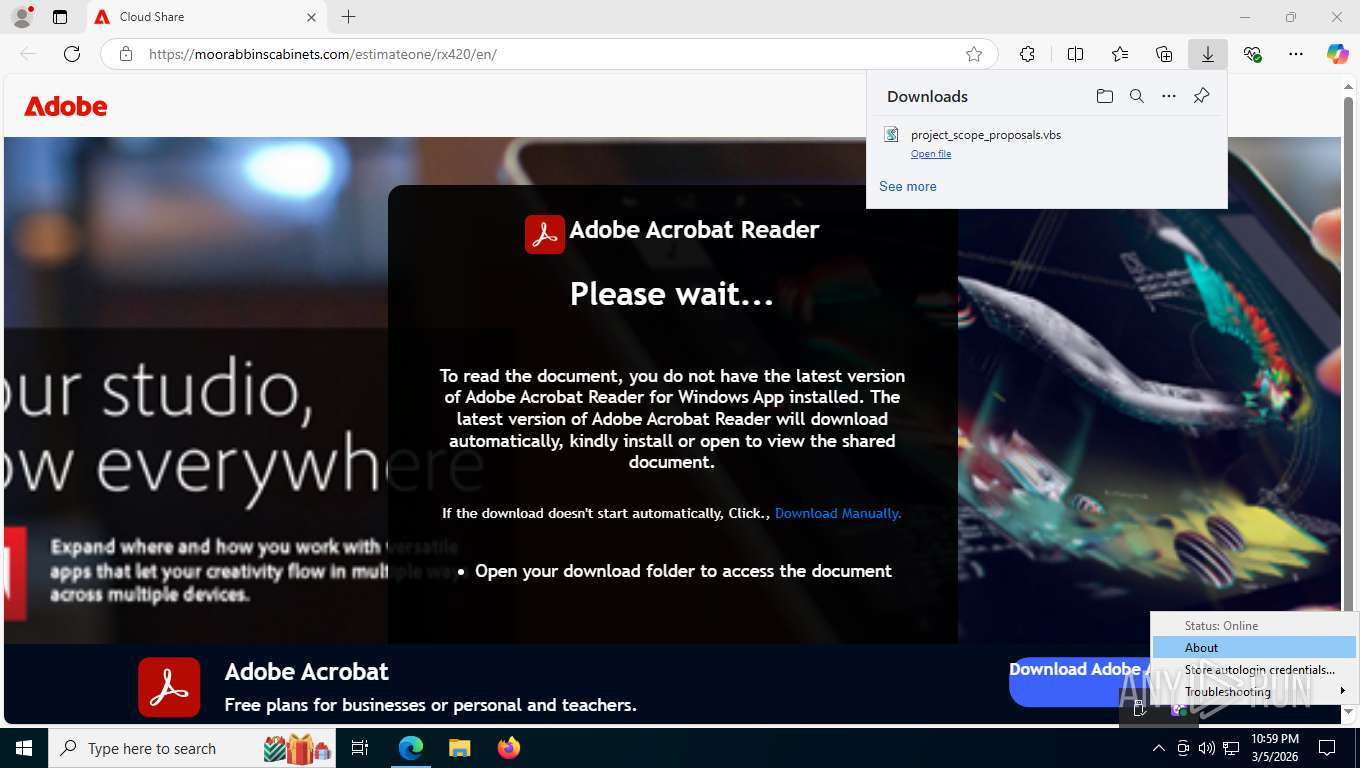Open Task View on the taskbar

coord(360,748)
